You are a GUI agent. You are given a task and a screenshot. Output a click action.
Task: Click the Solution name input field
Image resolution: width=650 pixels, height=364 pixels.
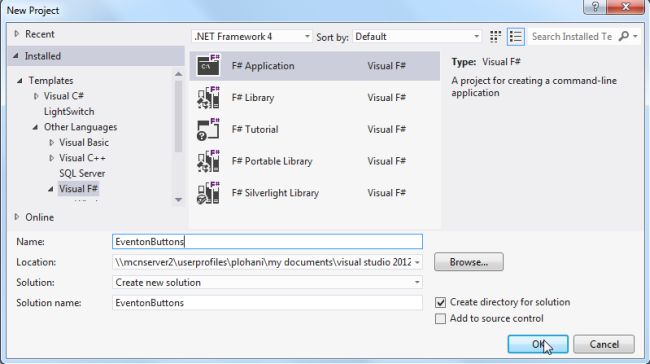tap(267, 303)
